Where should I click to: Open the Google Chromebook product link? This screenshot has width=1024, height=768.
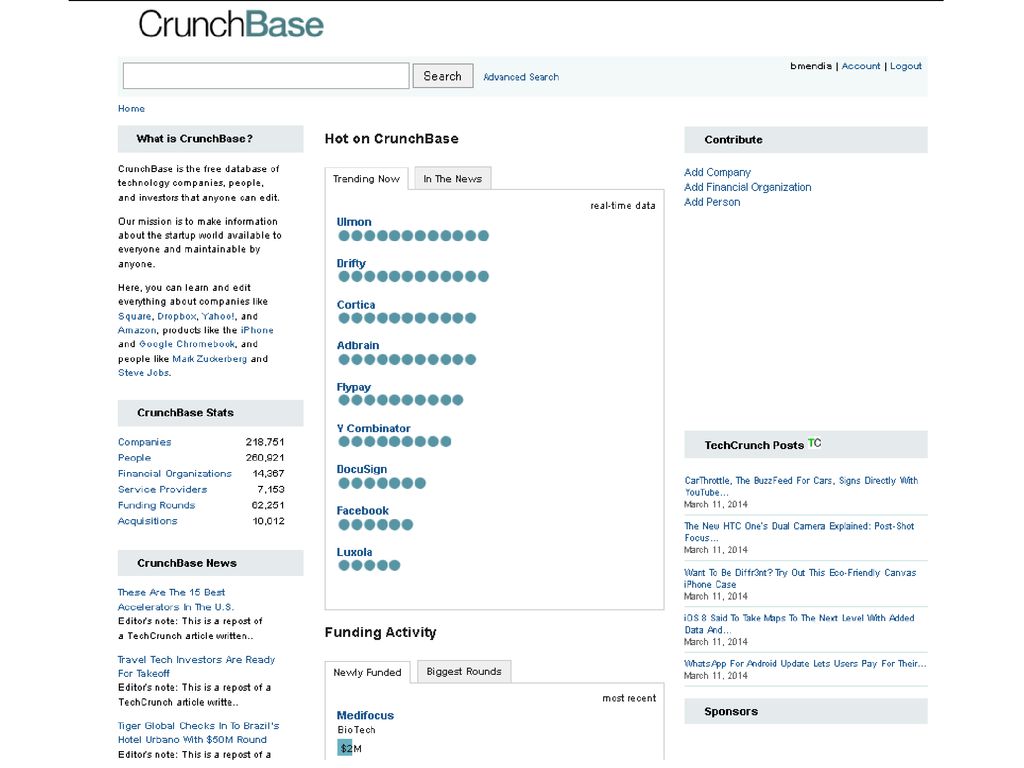[187, 344]
